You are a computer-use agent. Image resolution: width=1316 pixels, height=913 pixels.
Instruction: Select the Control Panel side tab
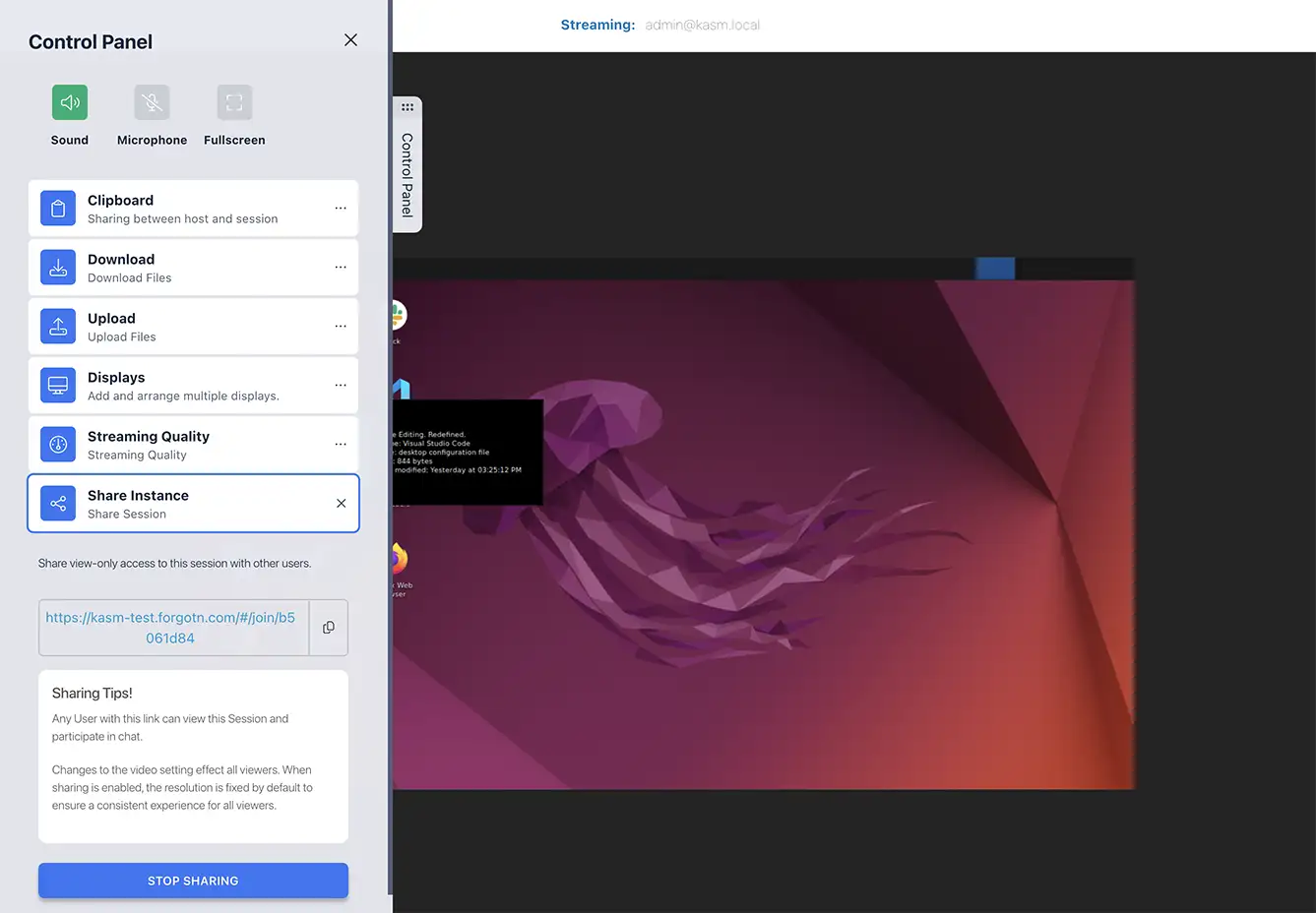point(408,165)
